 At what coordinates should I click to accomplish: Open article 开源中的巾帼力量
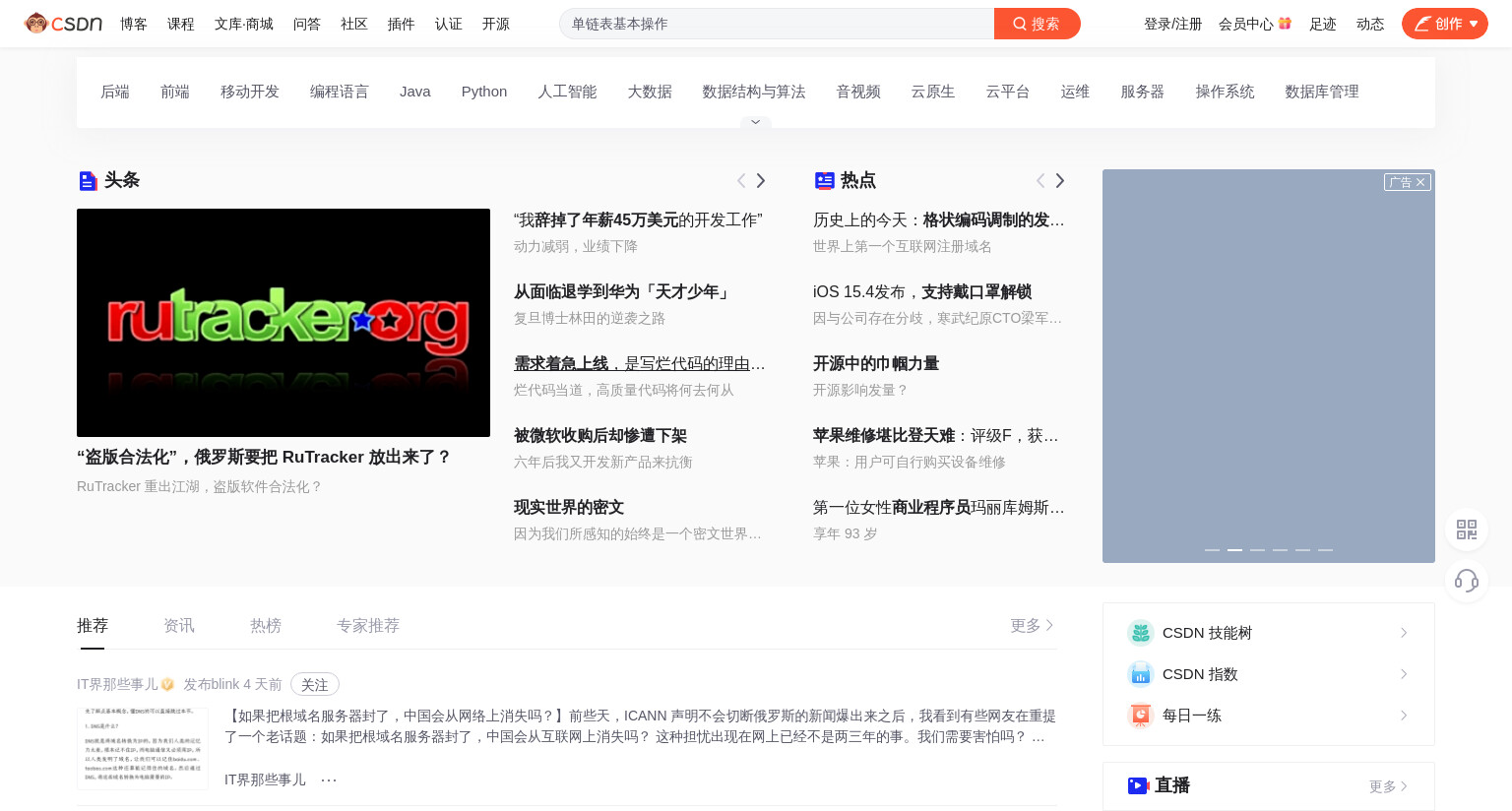876,363
